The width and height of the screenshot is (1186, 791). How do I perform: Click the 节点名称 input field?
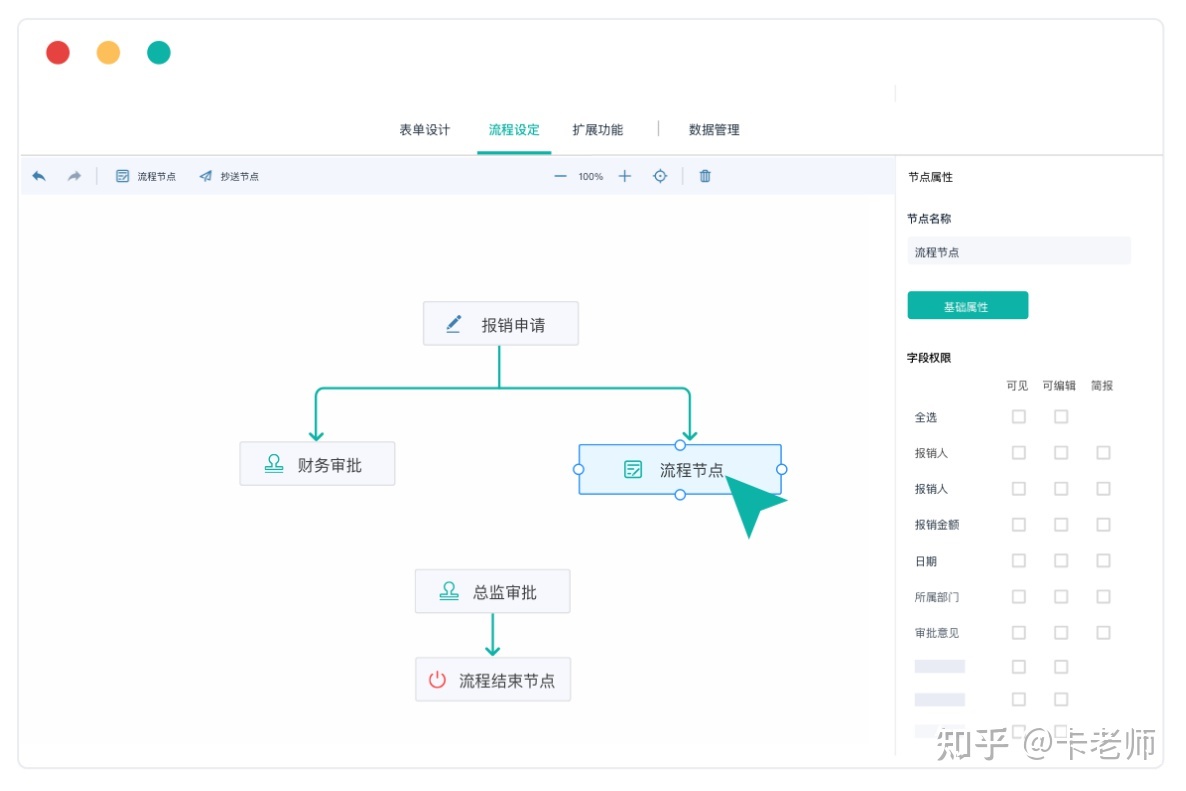[1018, 250]
